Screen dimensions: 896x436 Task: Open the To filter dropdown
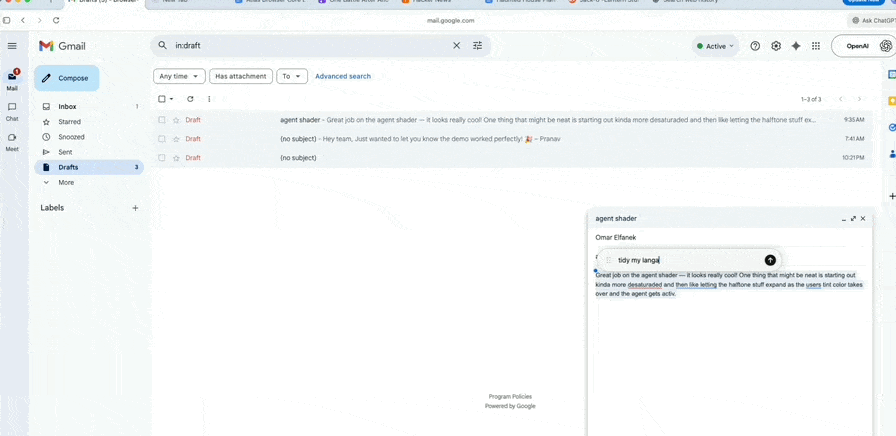coord(292,76)
